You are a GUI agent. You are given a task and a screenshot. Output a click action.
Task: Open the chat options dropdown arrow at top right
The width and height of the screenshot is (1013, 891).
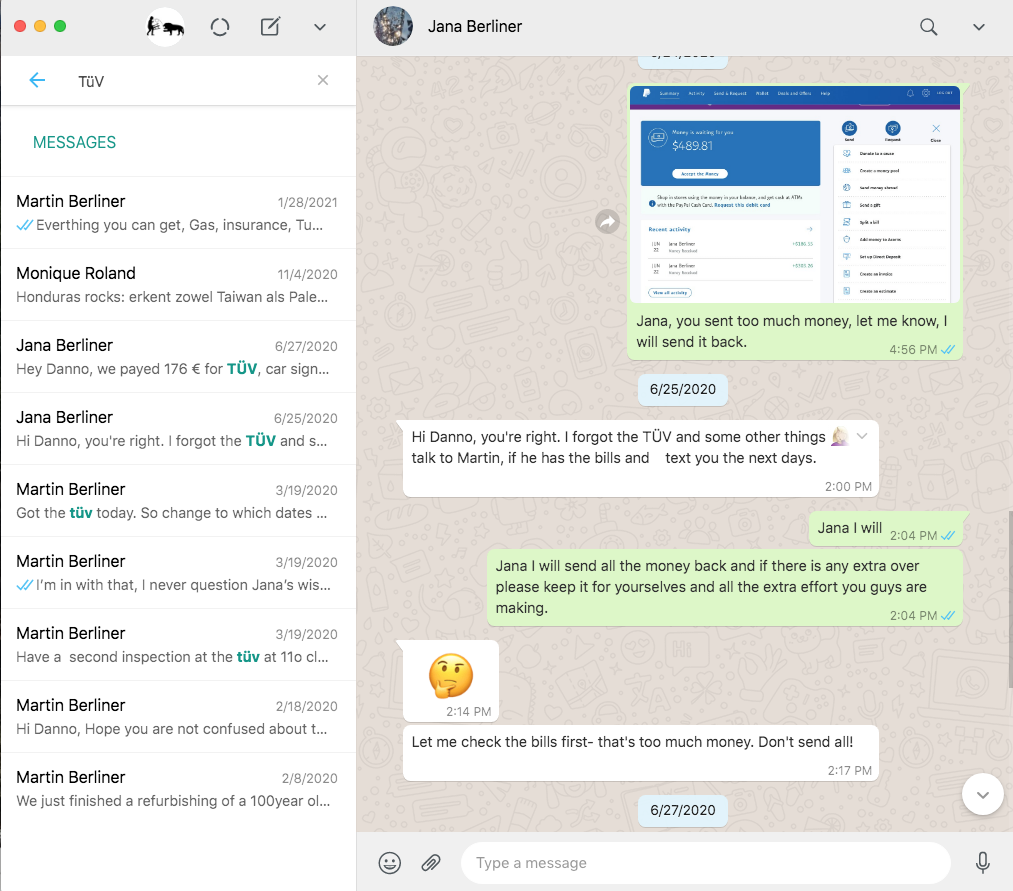[979, 27]
